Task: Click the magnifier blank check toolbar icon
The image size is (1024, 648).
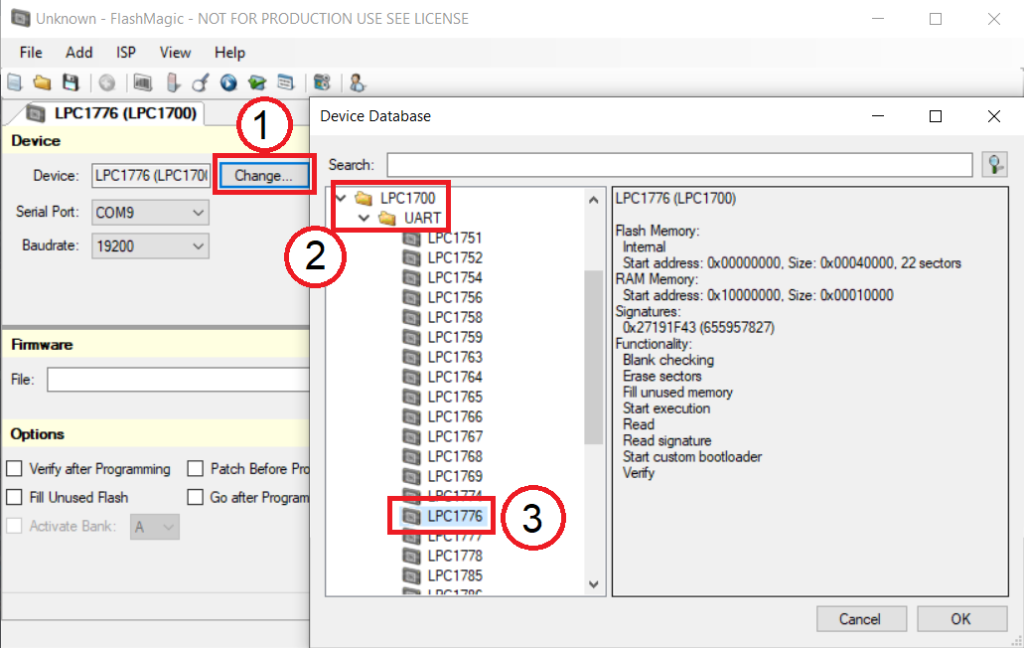Action: 201,83
